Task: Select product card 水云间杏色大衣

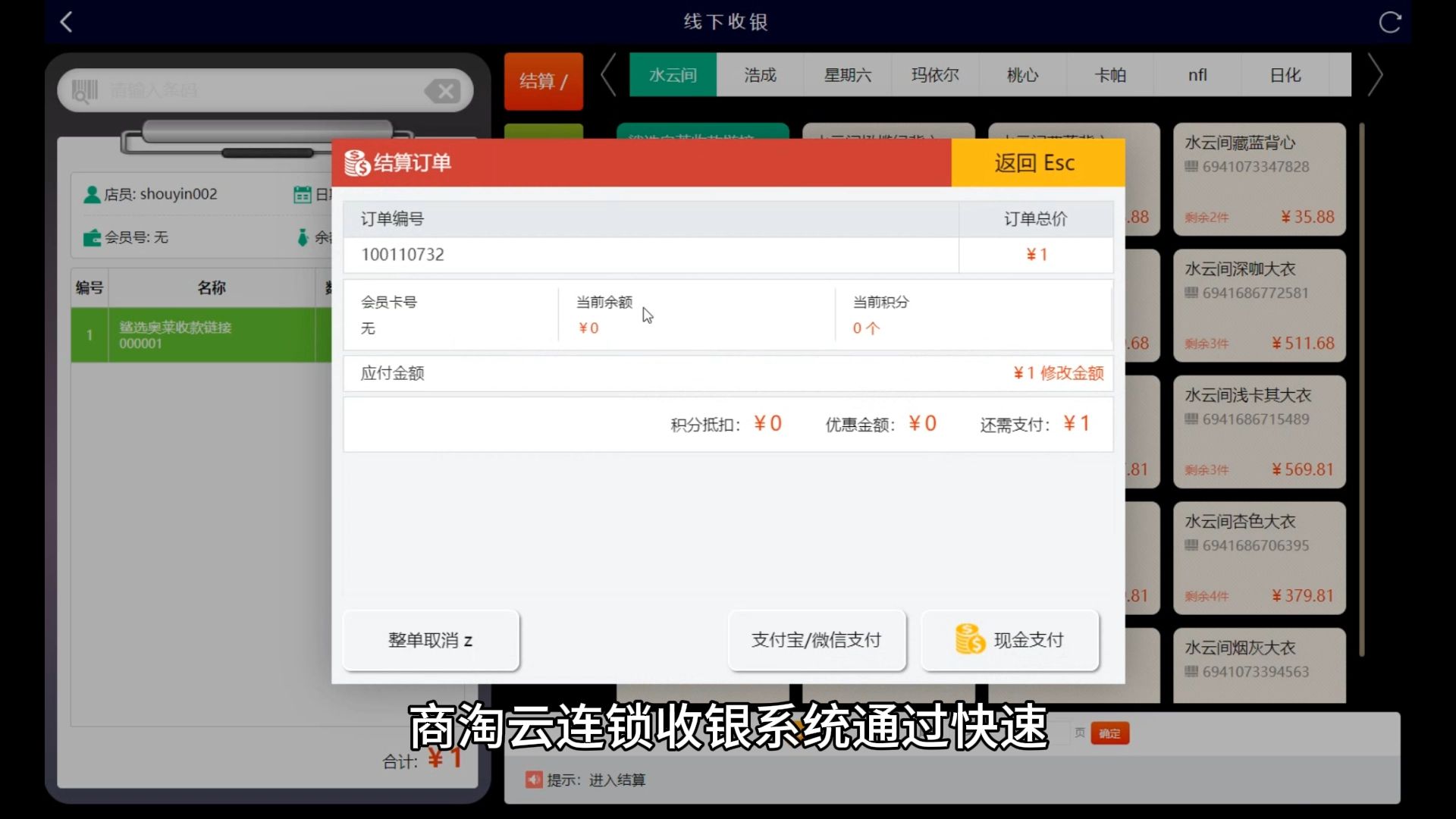Action: point(1259,558)
